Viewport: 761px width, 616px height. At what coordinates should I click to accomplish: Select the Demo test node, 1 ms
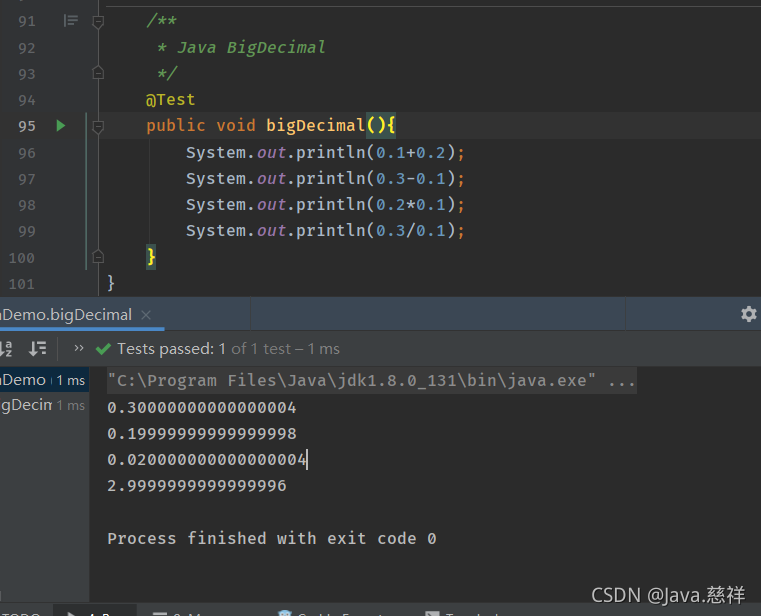(44, 380)
